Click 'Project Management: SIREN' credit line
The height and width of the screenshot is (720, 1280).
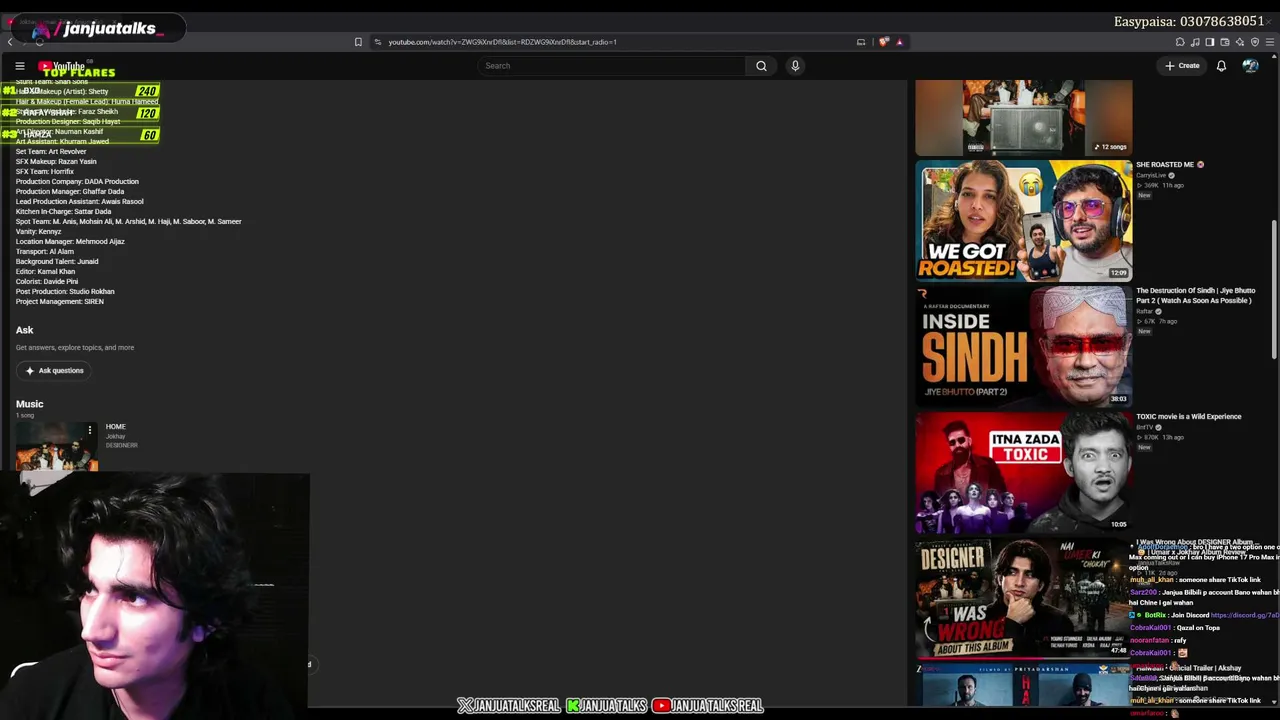tap(60, 302)
